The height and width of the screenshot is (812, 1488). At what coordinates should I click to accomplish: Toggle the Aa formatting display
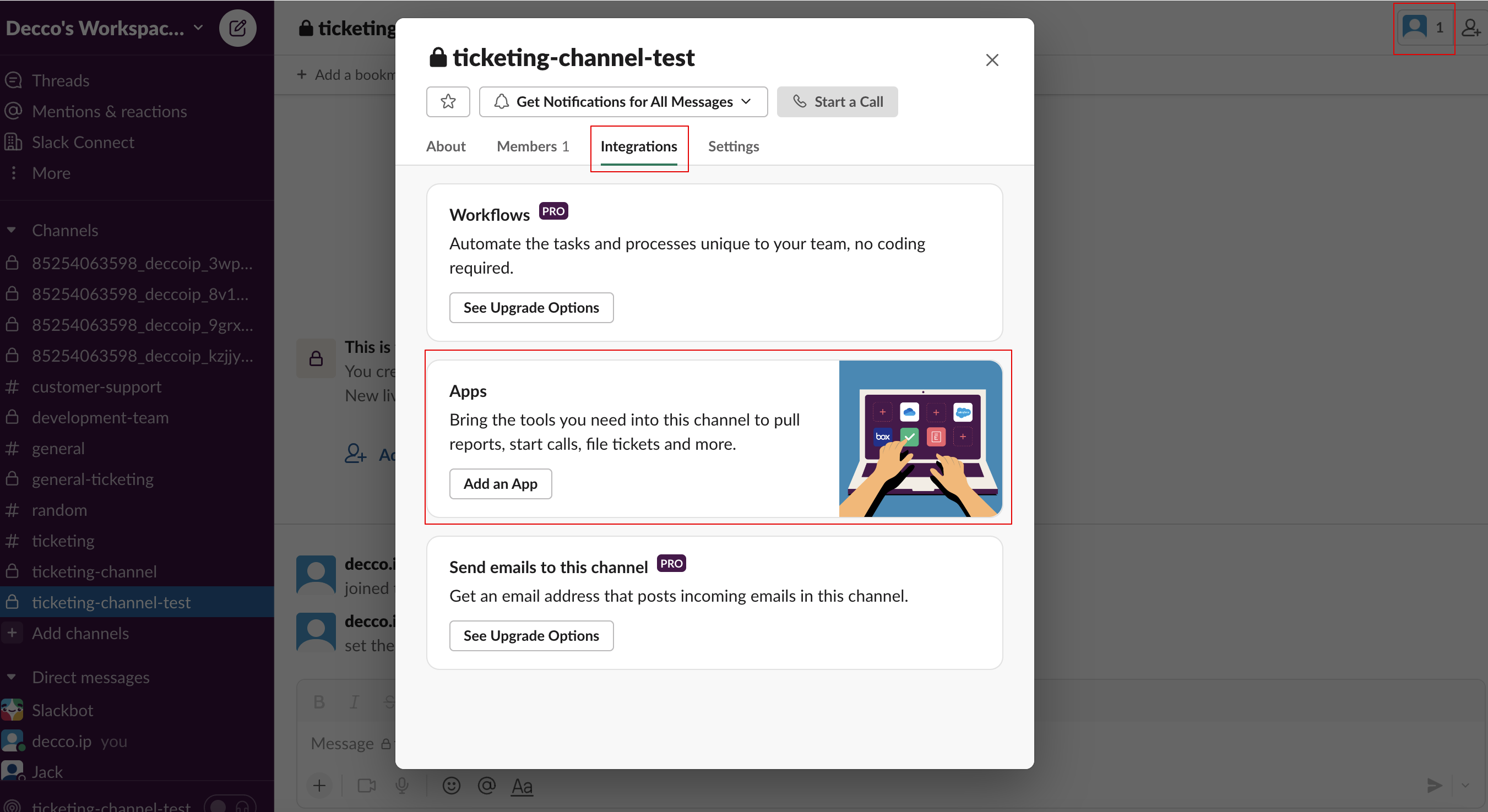click(522, 786)
